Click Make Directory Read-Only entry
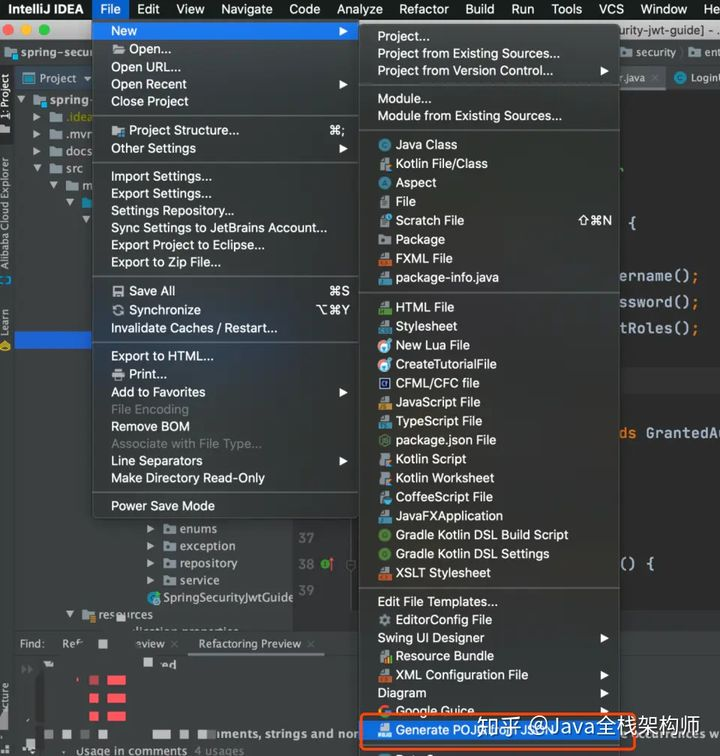Image resolution: width=720 pixels, height=756 pixels. [225, 478]
